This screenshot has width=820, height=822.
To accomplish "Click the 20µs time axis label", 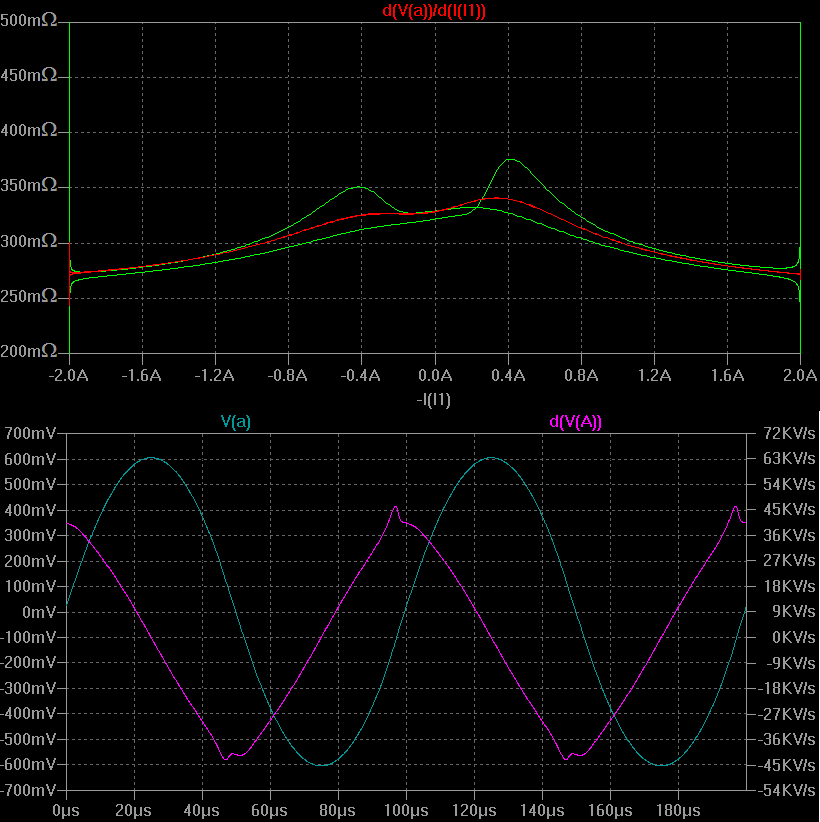I will pyautogui.click(x=134, y=811).
